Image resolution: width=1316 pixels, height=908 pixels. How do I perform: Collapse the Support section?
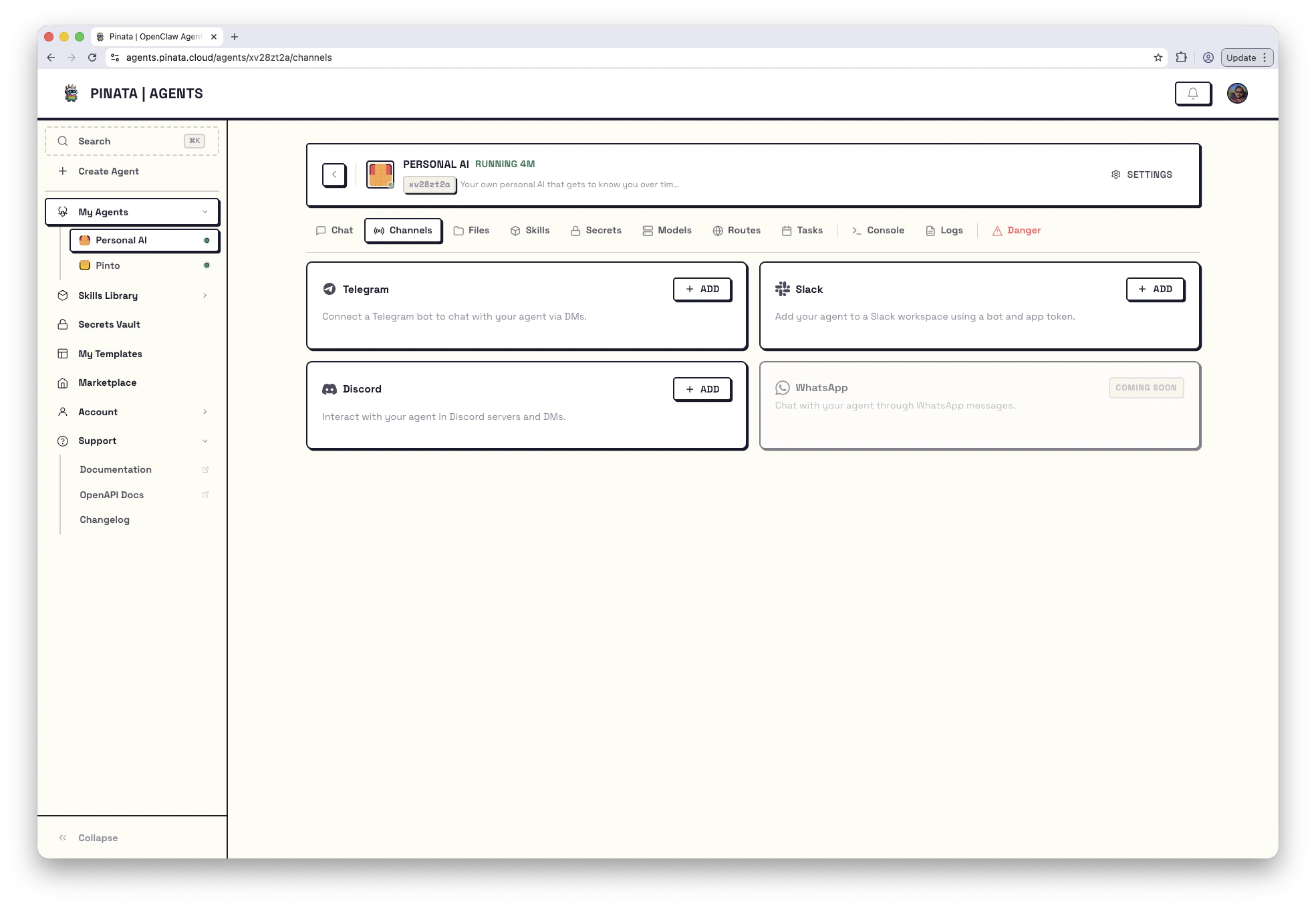pos(205,441)
